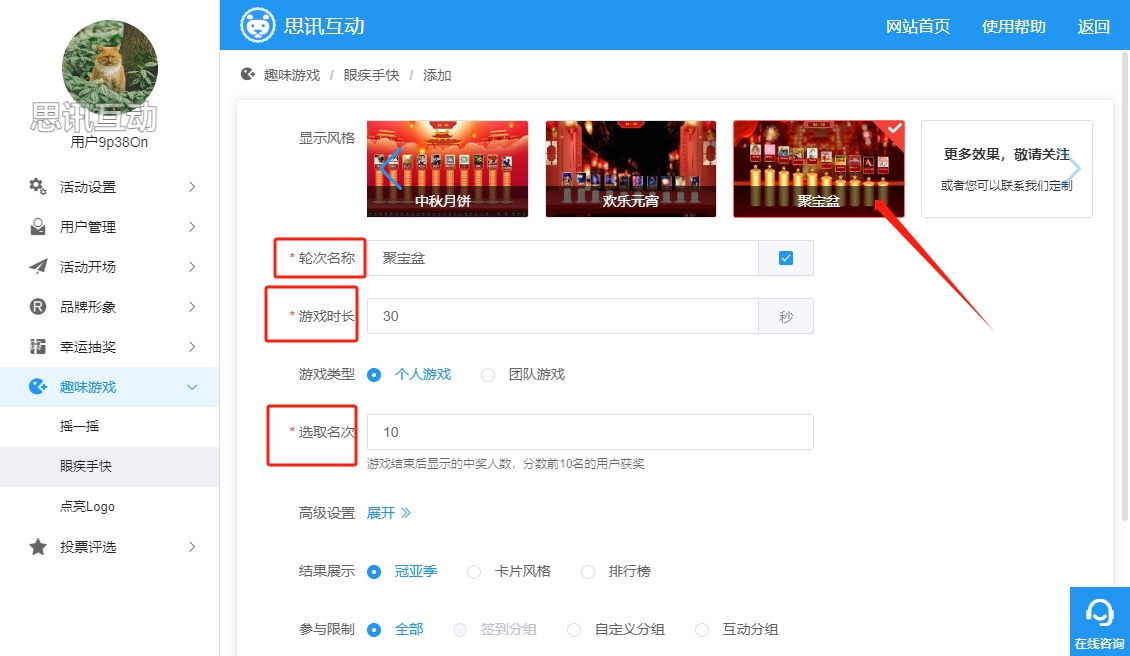Collapse the 趣味游戏 sidebar menu chevron

pyautogui.click(x=193, y=387)
